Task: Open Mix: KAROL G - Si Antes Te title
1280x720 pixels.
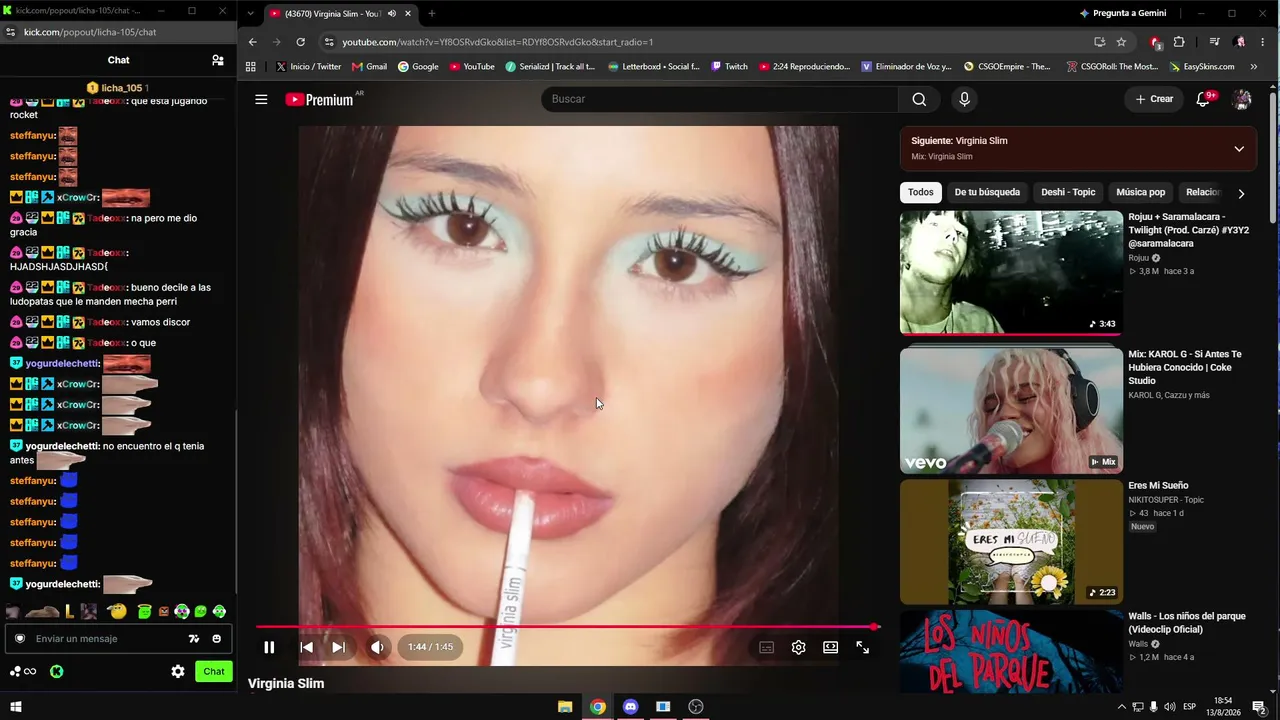Action: [x=1185, y=367]
